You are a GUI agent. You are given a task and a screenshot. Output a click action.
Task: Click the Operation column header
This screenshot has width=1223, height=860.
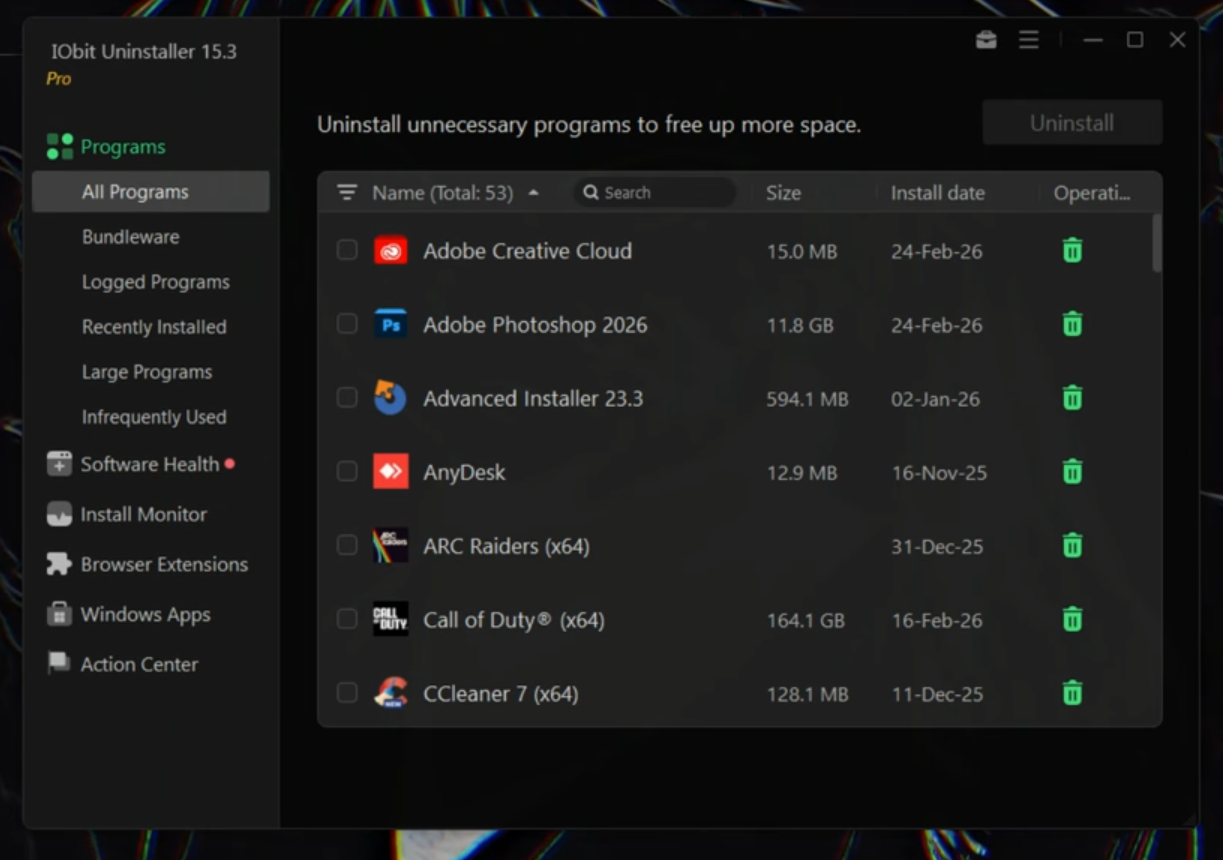(x=1092, y=193)
